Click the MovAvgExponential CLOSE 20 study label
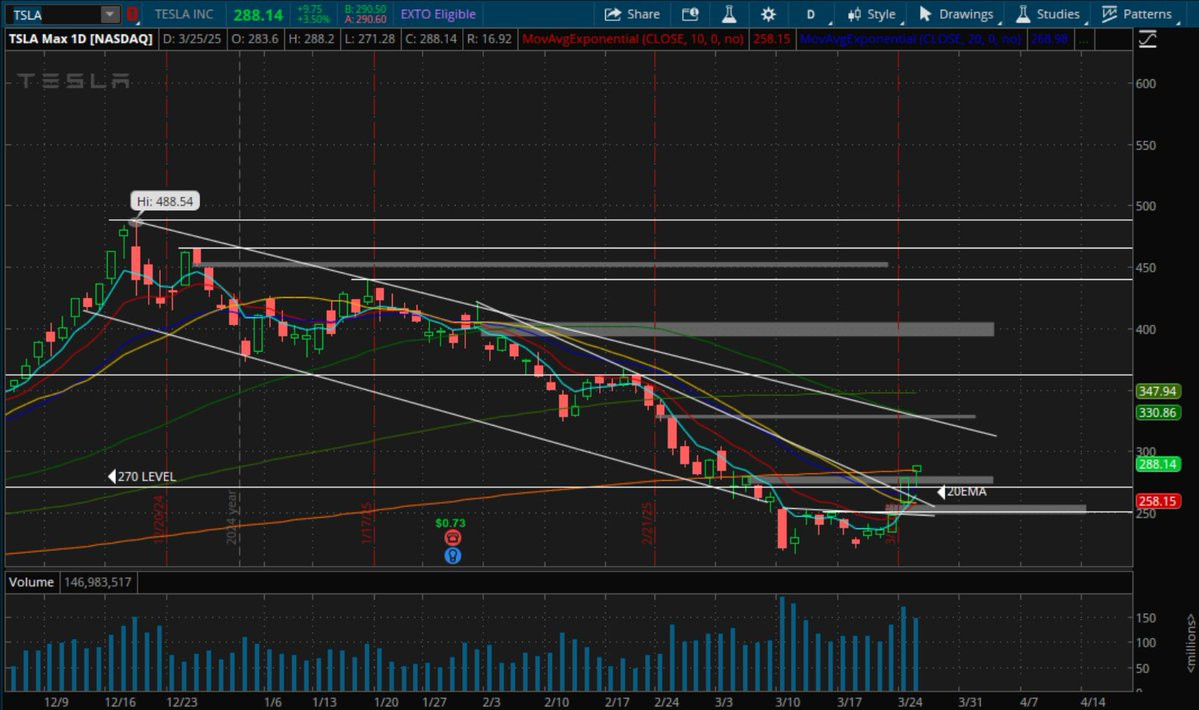Image resolution: width=1199 pixels, height=710 pixels. tap(910, 39)
